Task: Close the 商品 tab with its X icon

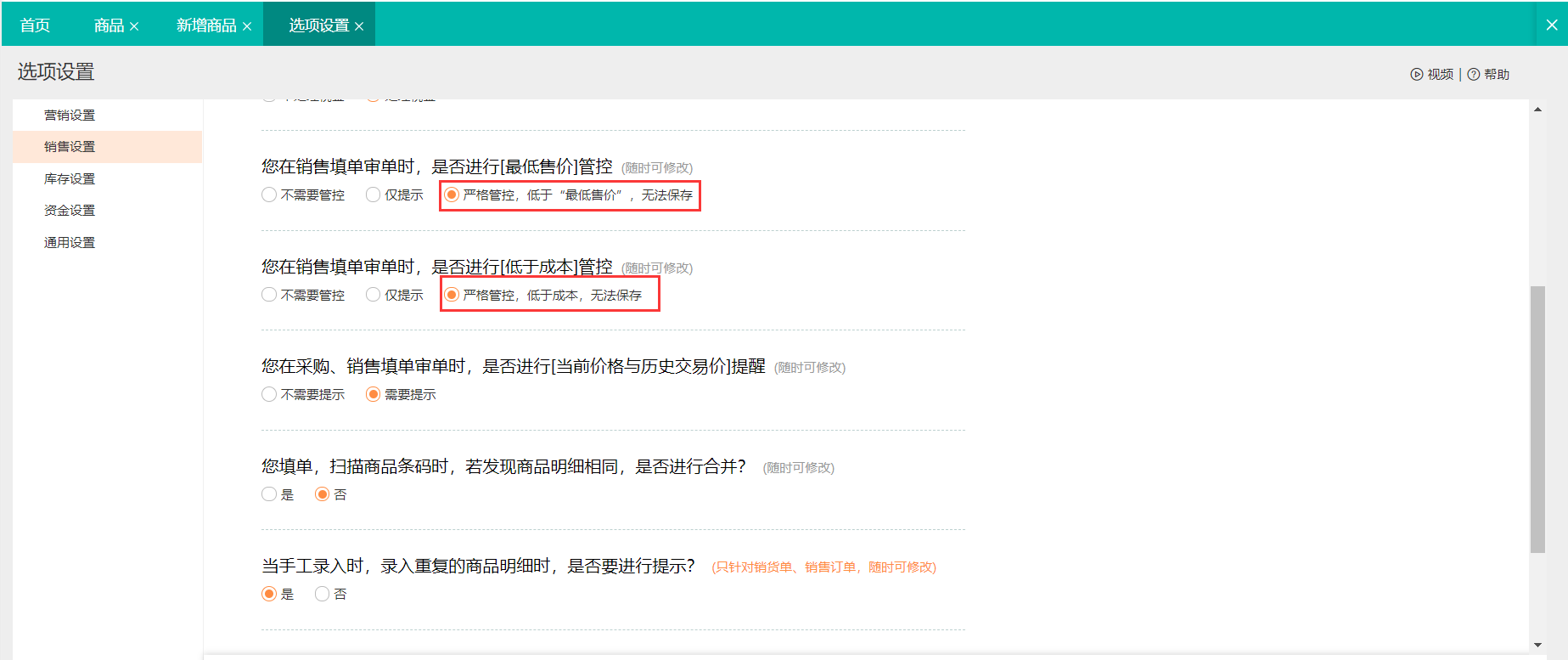Action: click(x=134, y=26)
